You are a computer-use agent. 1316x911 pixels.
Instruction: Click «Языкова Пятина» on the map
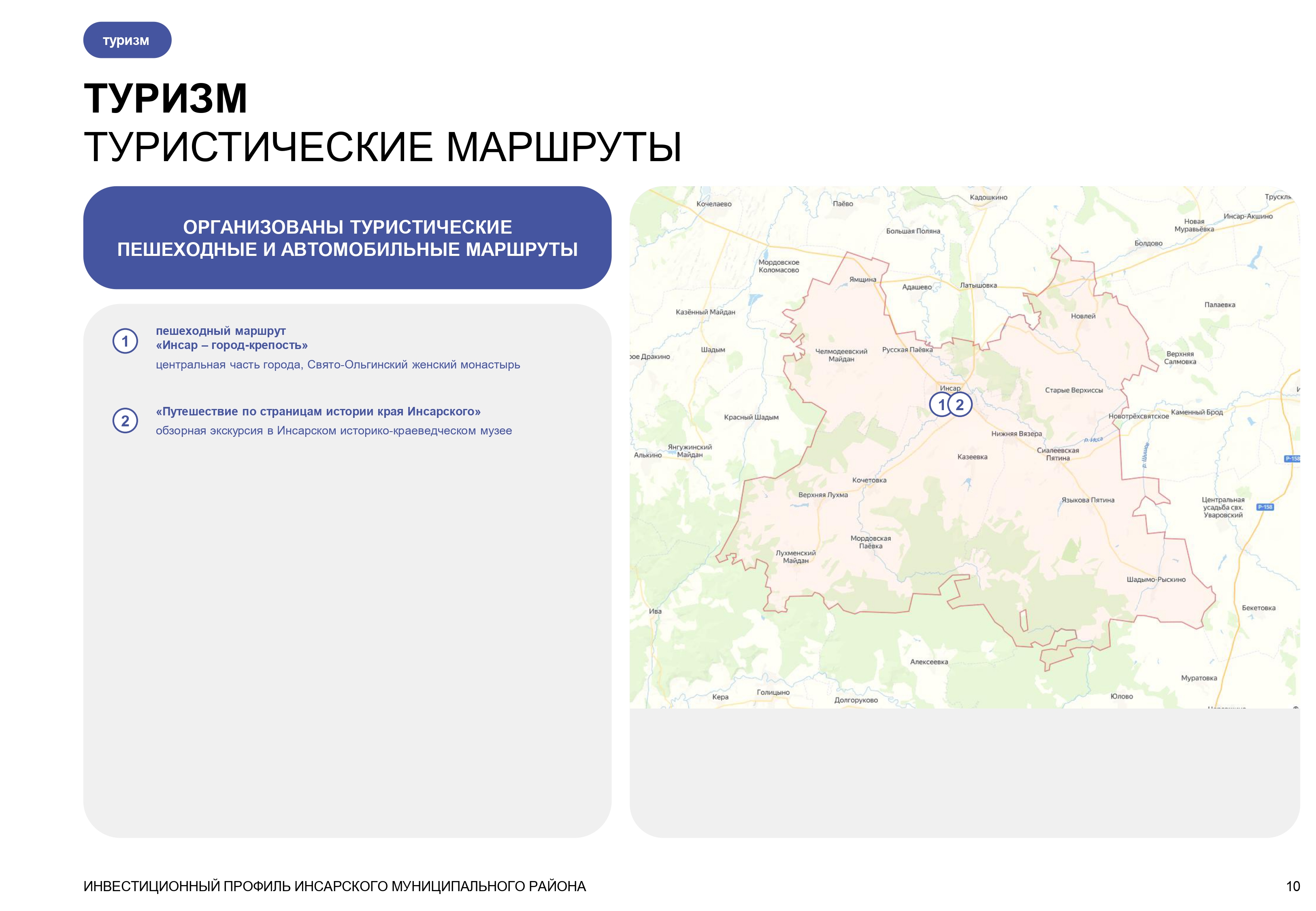(x=1088, y=500)
